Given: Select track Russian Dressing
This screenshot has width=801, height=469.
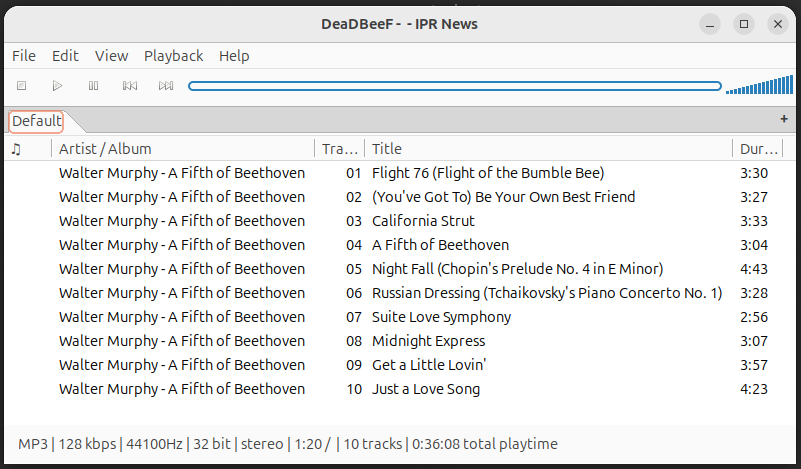Looking at the screenshot, I should pos(547,293).
